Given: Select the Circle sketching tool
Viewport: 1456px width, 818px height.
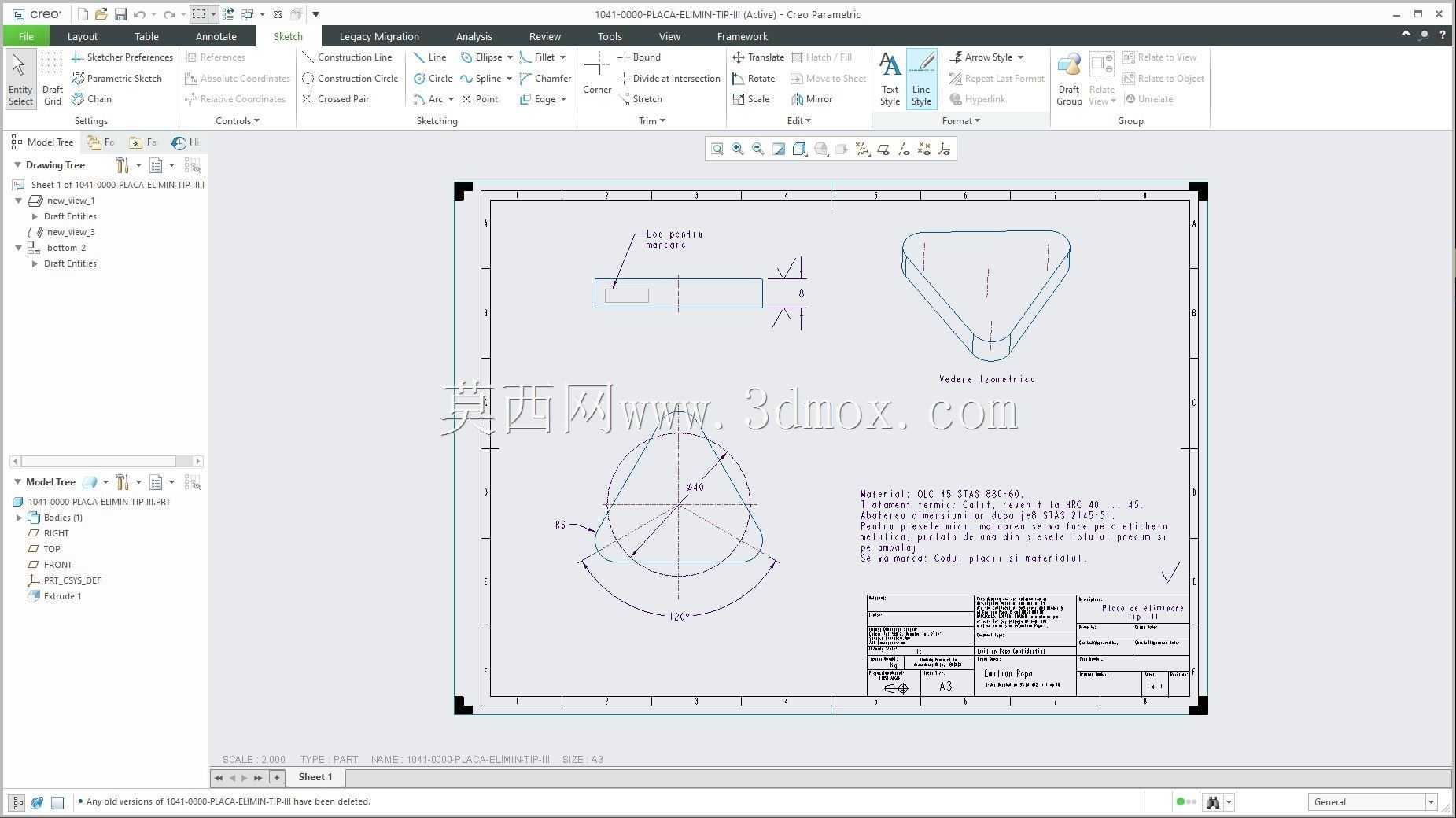Looking at the screenshot, I should 433,79.
